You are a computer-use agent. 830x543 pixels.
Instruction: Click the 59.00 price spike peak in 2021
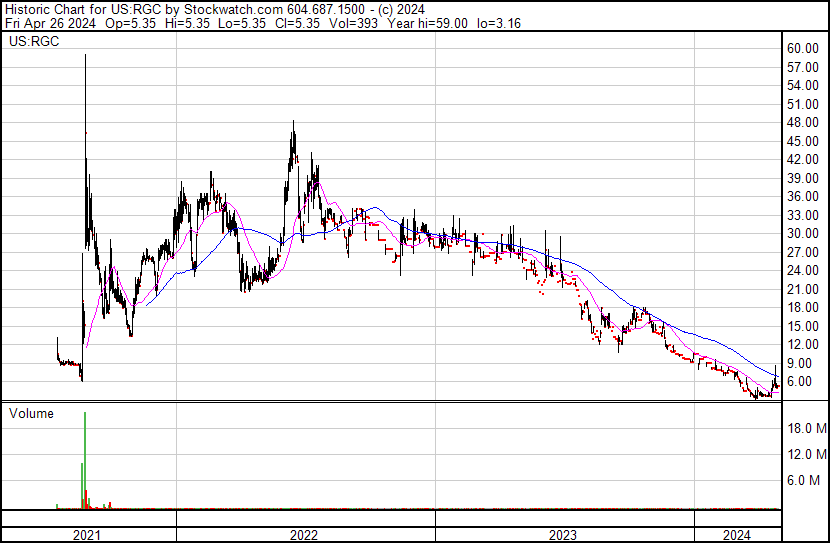[x=85, y=55]
